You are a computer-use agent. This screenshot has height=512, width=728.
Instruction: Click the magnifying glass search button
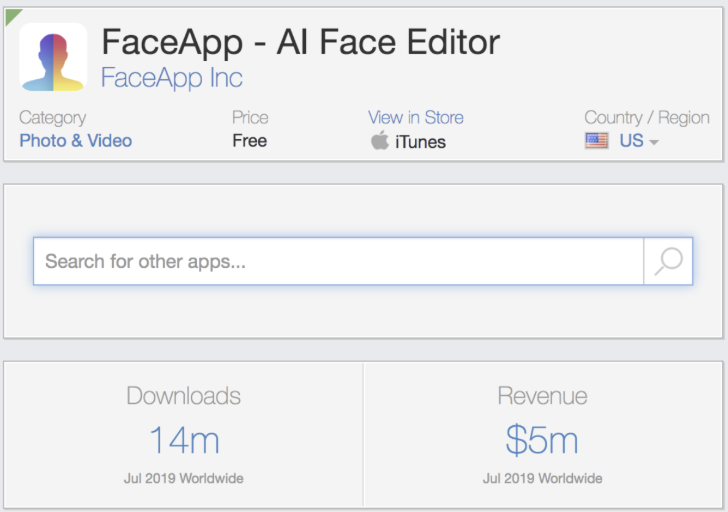click(668, 261)
